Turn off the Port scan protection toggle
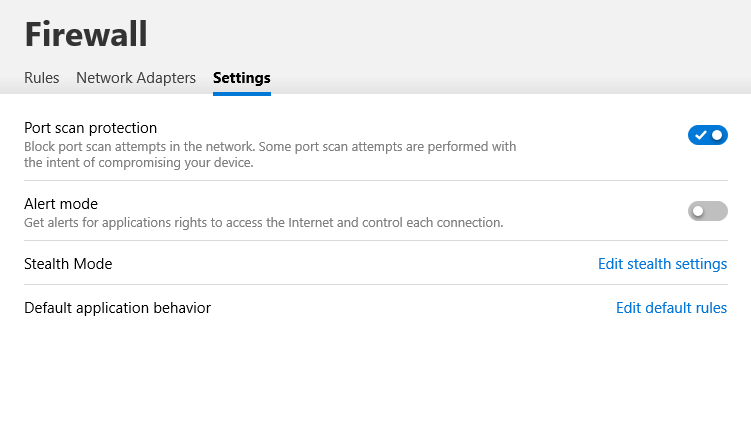This screenshot has height=421, width=751. [x=707, y=135]
